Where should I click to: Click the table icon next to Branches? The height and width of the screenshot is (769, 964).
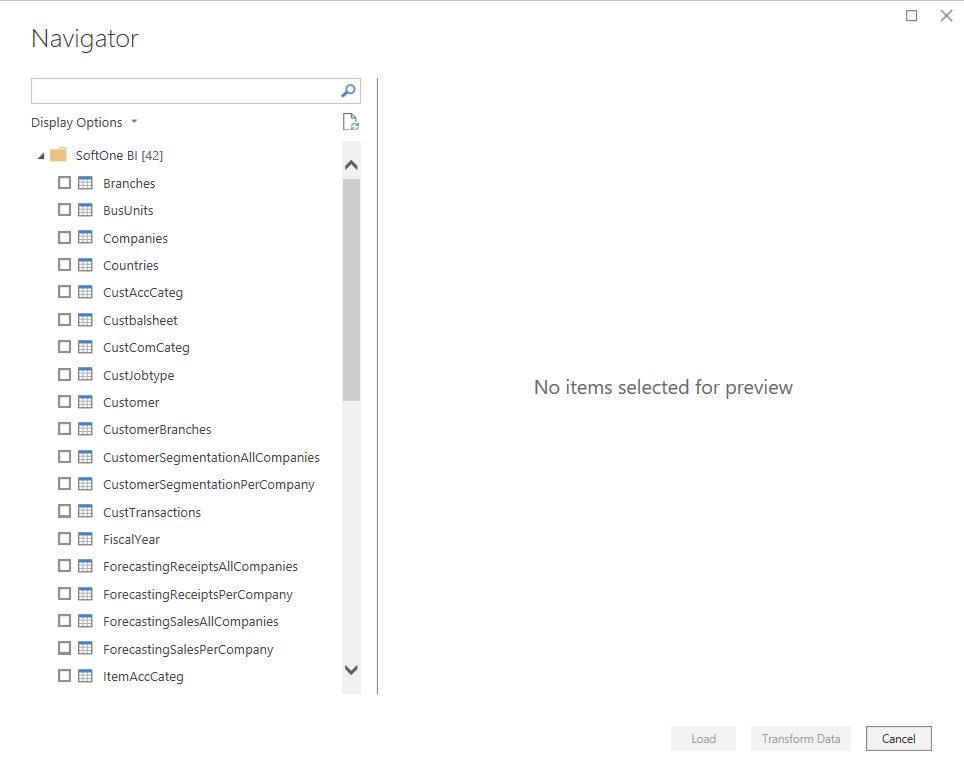pyautogui.click(x=86, y=183)
